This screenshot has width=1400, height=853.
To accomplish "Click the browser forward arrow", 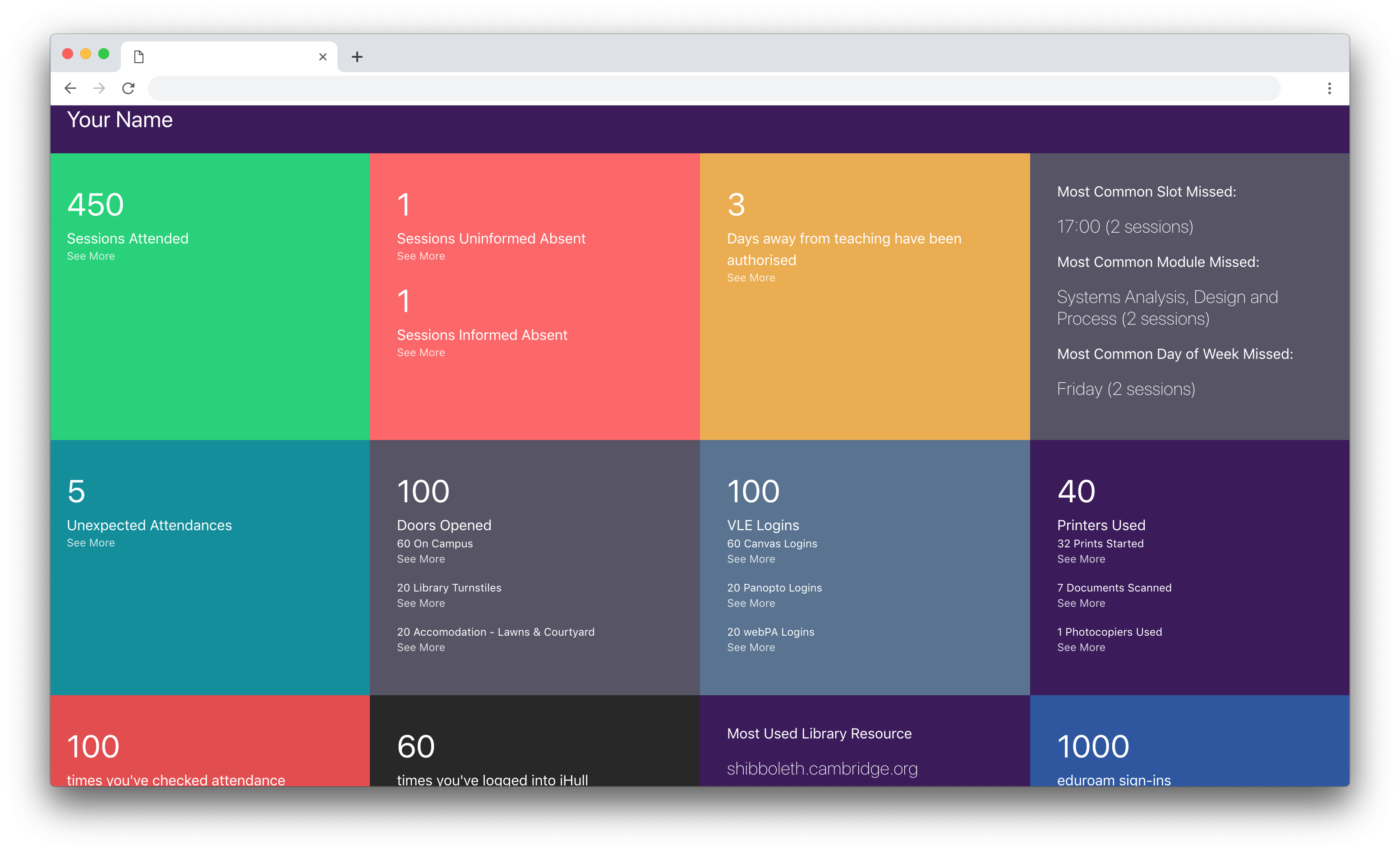I will 99,88.
